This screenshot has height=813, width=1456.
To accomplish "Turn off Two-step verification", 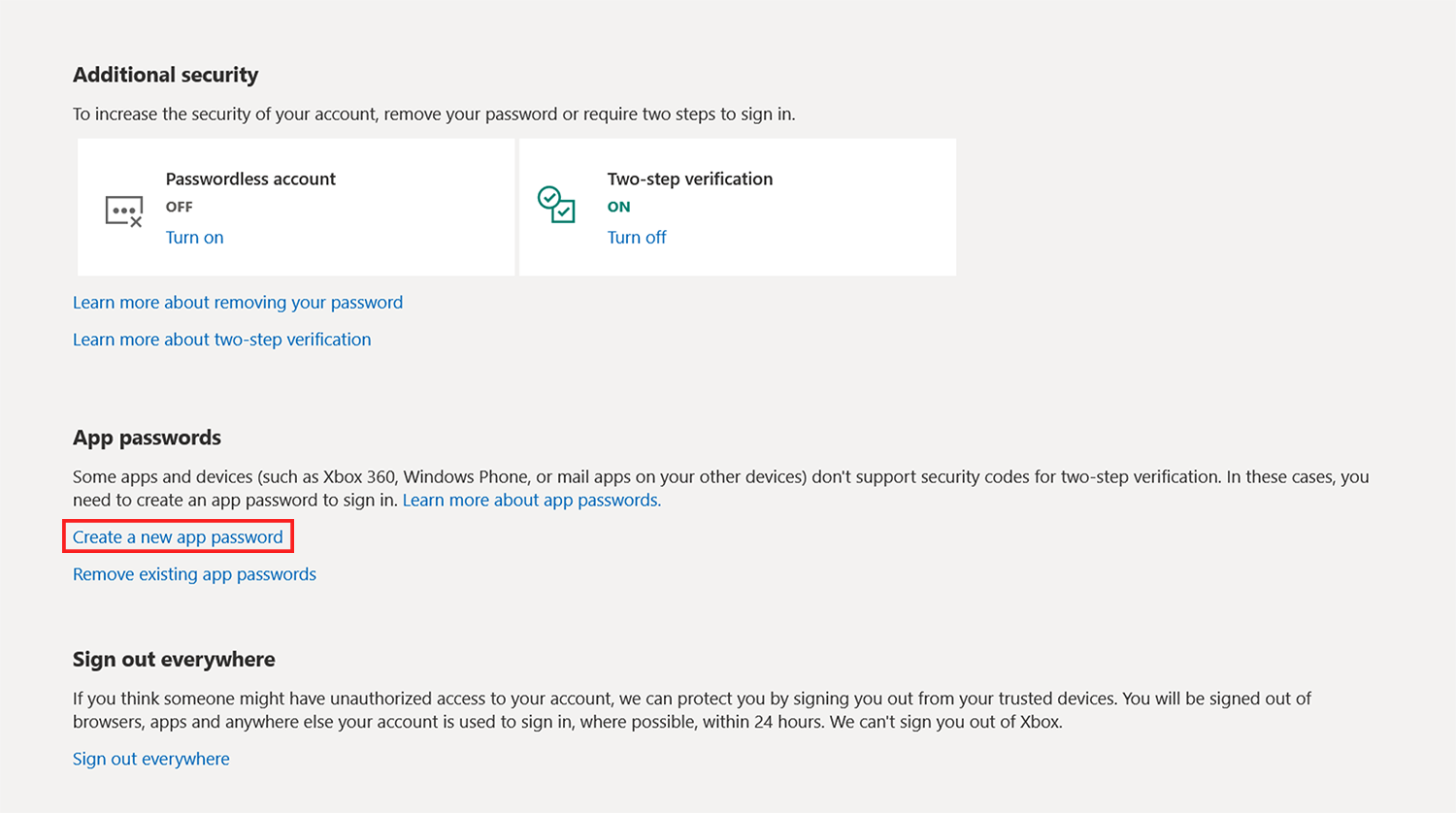I will click(637, 238).
